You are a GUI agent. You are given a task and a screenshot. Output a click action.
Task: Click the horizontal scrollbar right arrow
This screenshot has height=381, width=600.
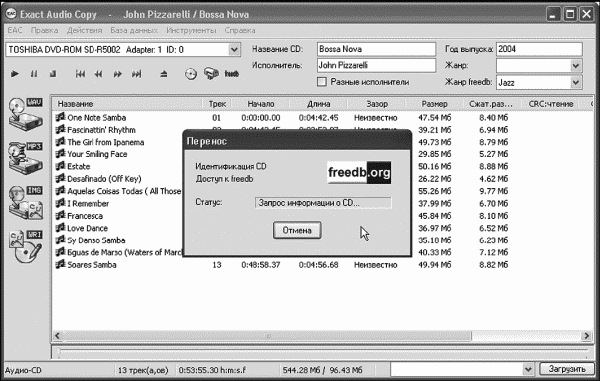point(586,336)
